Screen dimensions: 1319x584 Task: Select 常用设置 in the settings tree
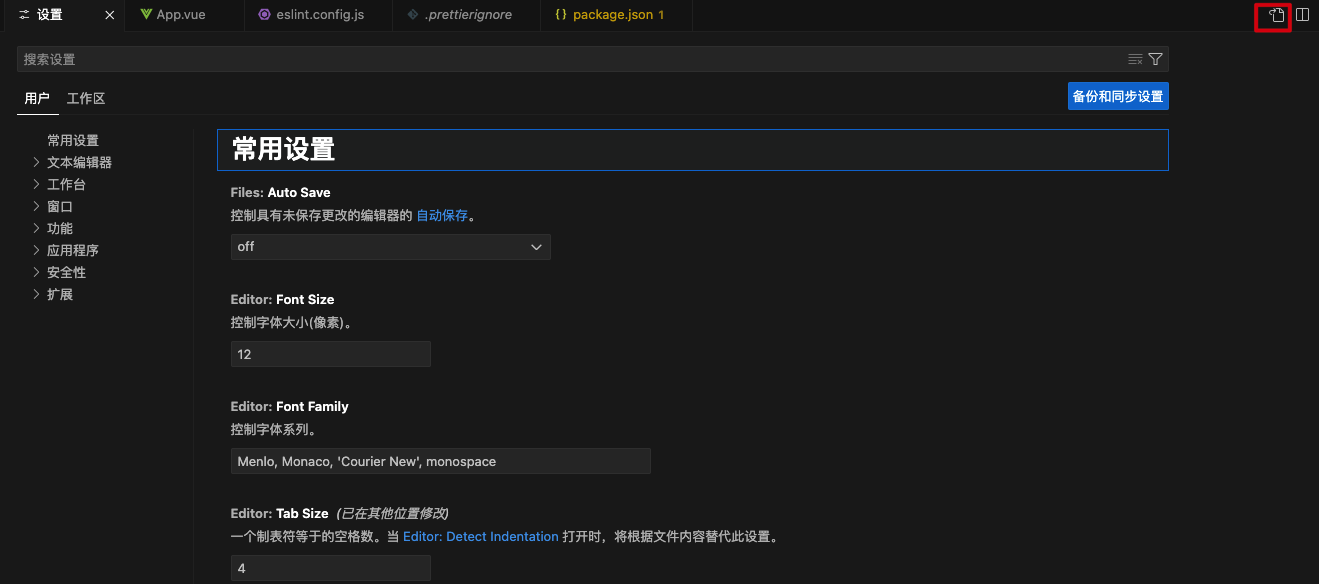pos(73,140)
